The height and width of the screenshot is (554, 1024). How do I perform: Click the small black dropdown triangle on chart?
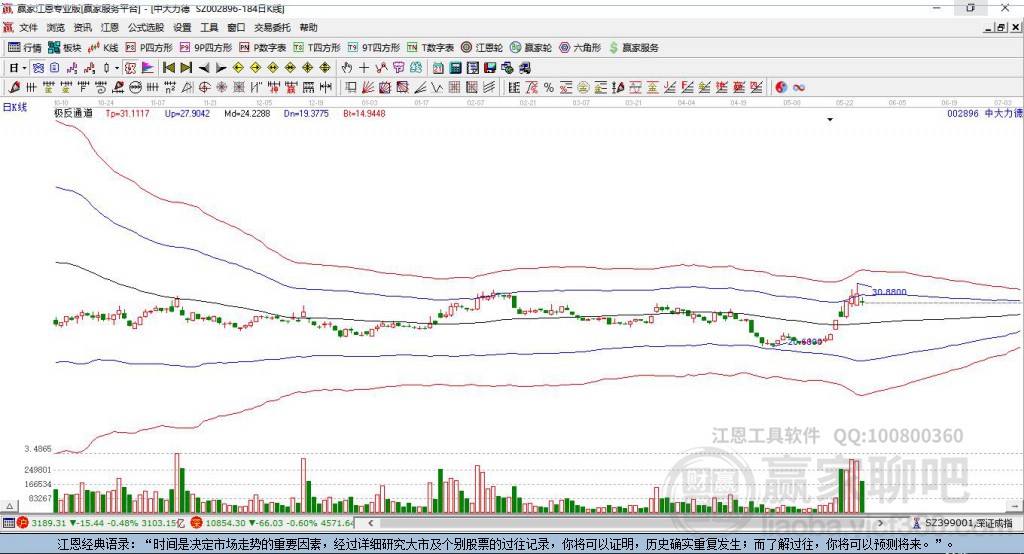coord(830,120)
